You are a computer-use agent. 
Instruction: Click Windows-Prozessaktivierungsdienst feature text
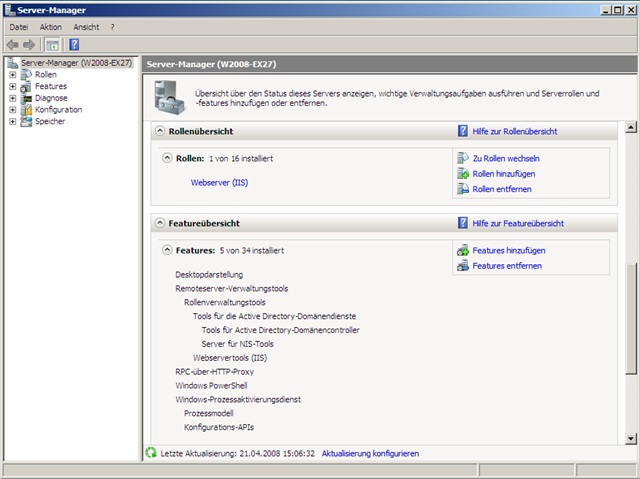coord(238,399)
